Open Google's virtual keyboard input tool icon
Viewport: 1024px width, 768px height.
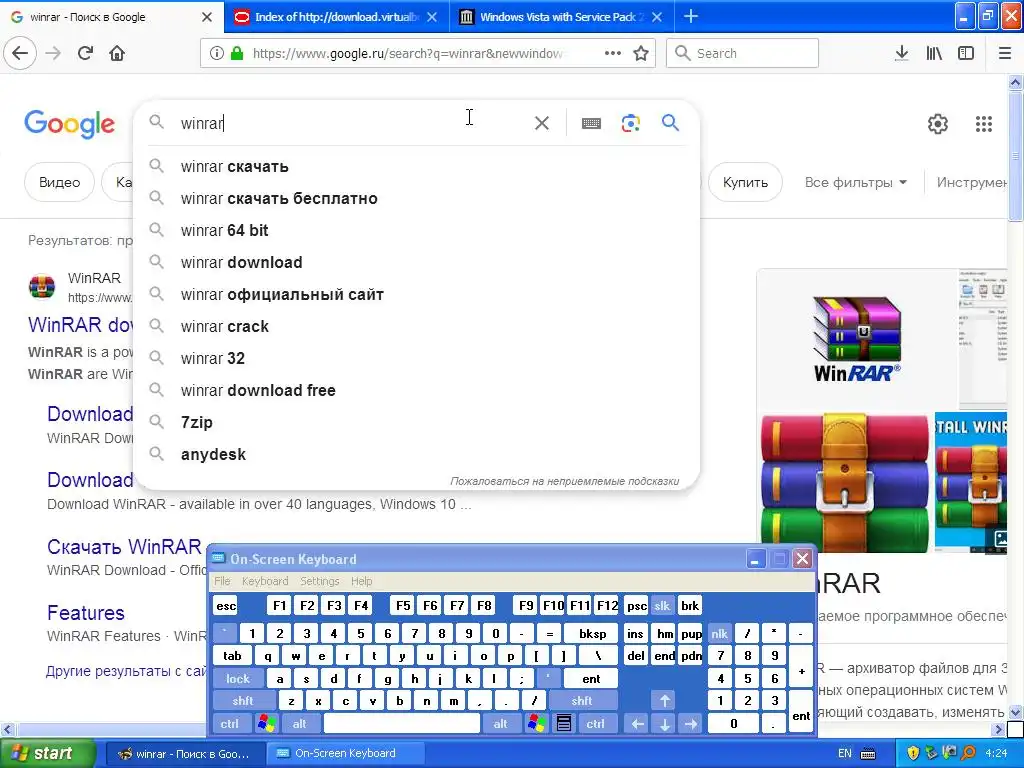click(591, 123)
